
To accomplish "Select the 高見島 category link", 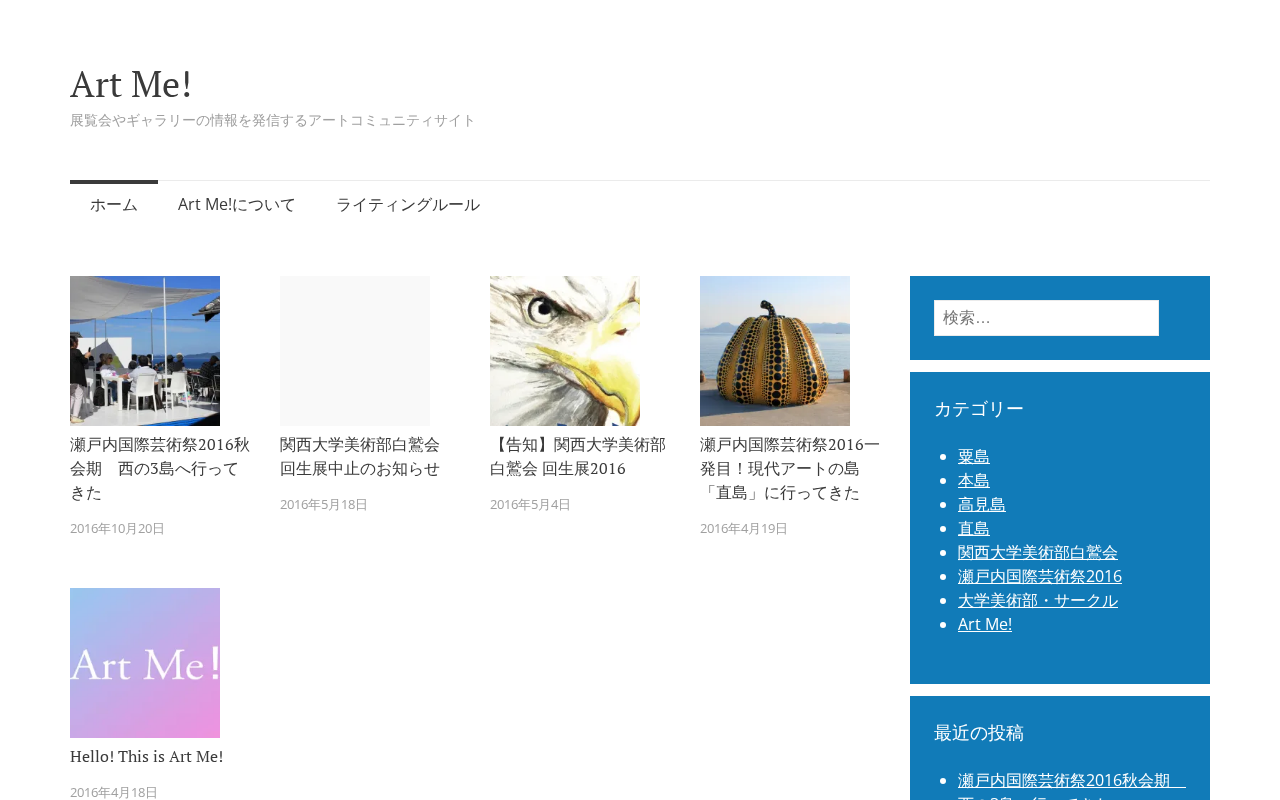I will click(x=982, y=504).
